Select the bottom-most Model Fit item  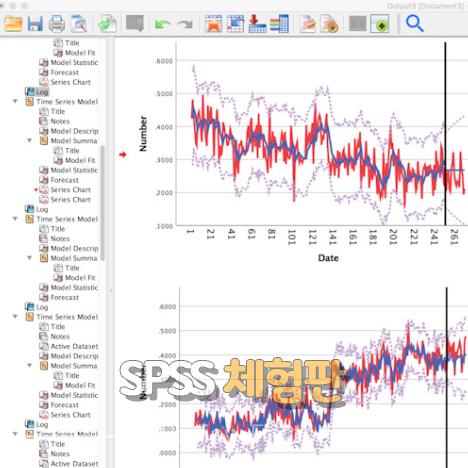75,385
